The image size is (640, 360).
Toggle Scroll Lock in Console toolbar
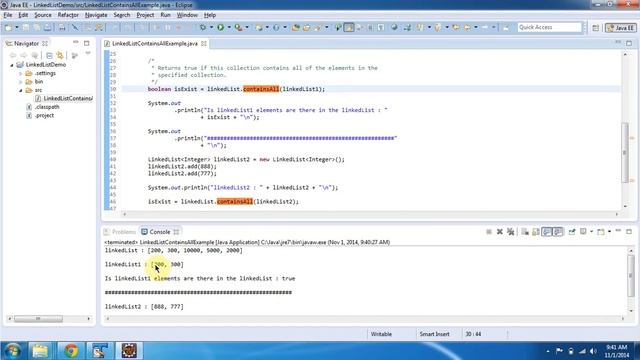tap(536, 232)
